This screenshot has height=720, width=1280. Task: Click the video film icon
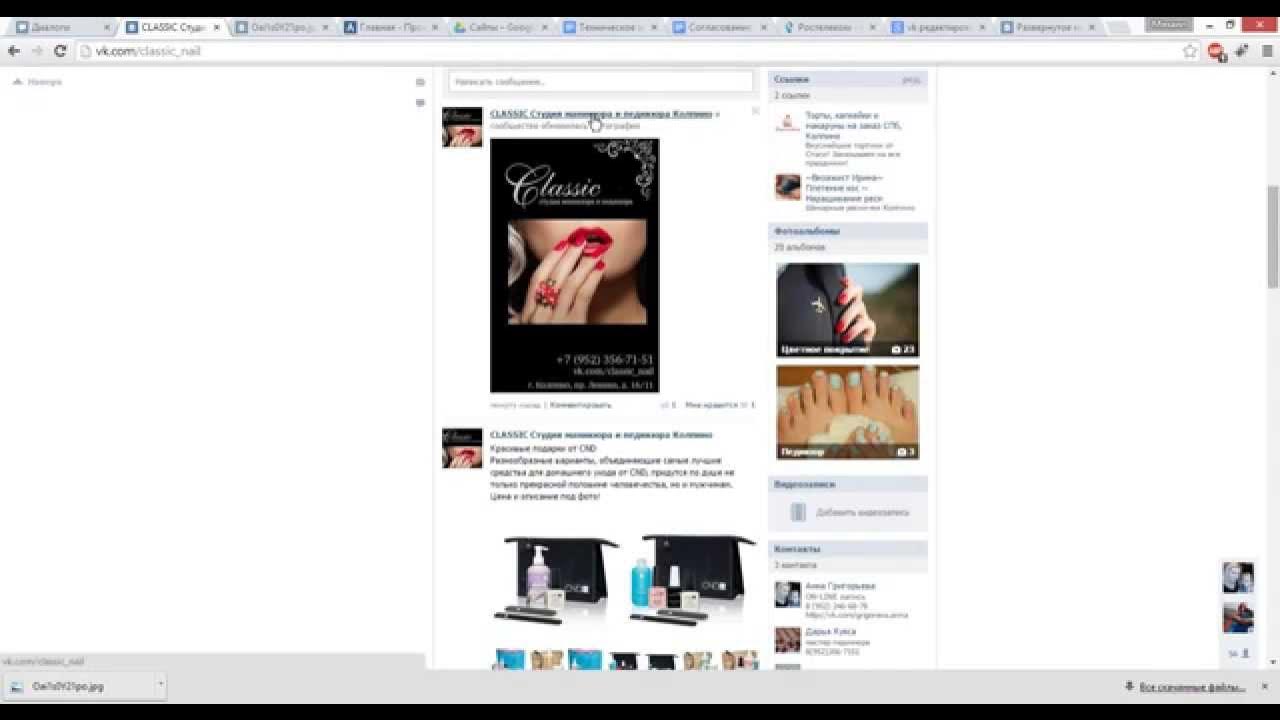click(798, 512)
